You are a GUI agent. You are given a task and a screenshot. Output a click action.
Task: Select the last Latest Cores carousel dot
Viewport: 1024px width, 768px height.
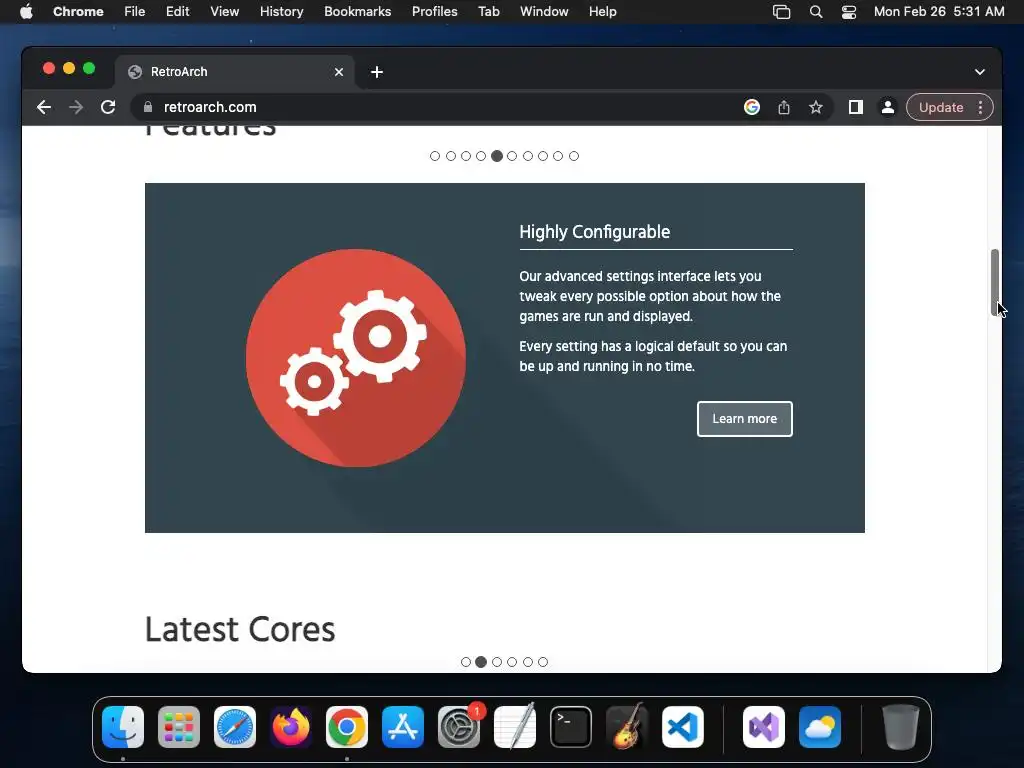coord(543,662)
